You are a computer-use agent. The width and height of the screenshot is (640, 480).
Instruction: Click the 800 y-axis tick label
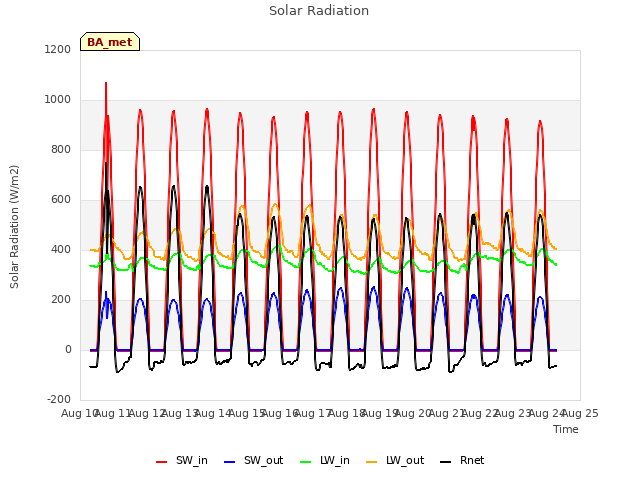click(61, 149)
